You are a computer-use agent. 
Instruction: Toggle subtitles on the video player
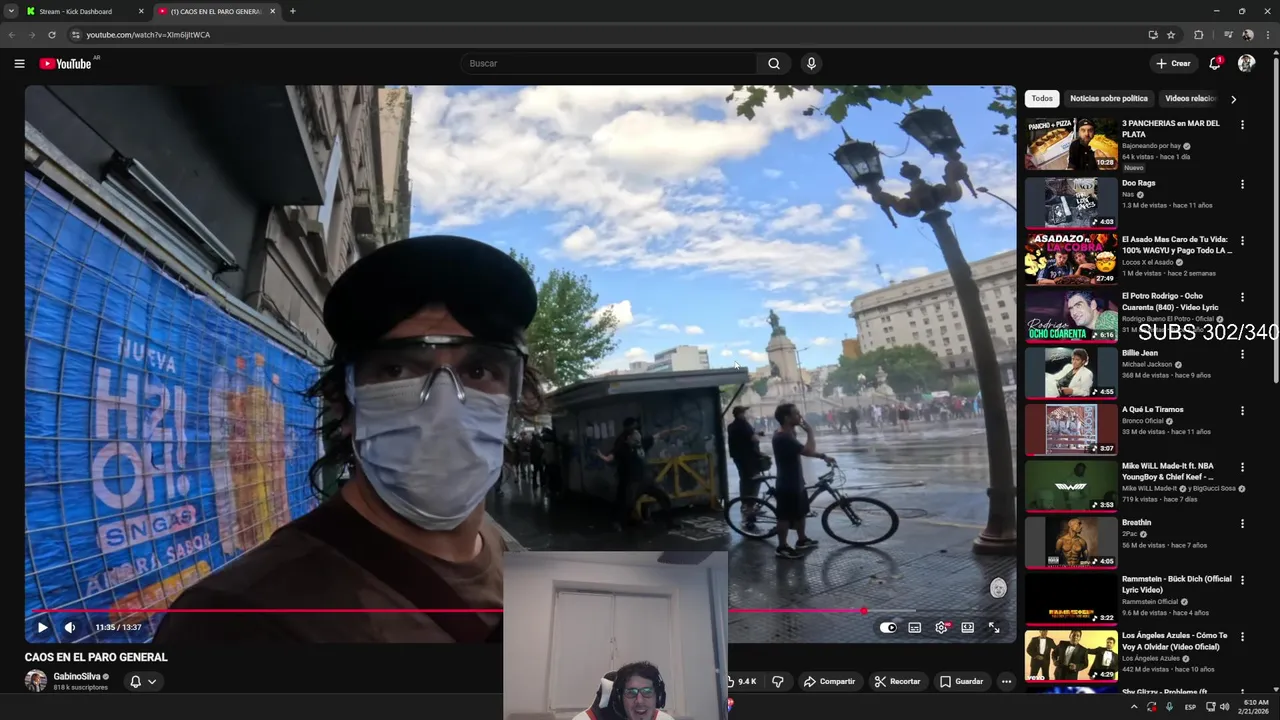914,627
